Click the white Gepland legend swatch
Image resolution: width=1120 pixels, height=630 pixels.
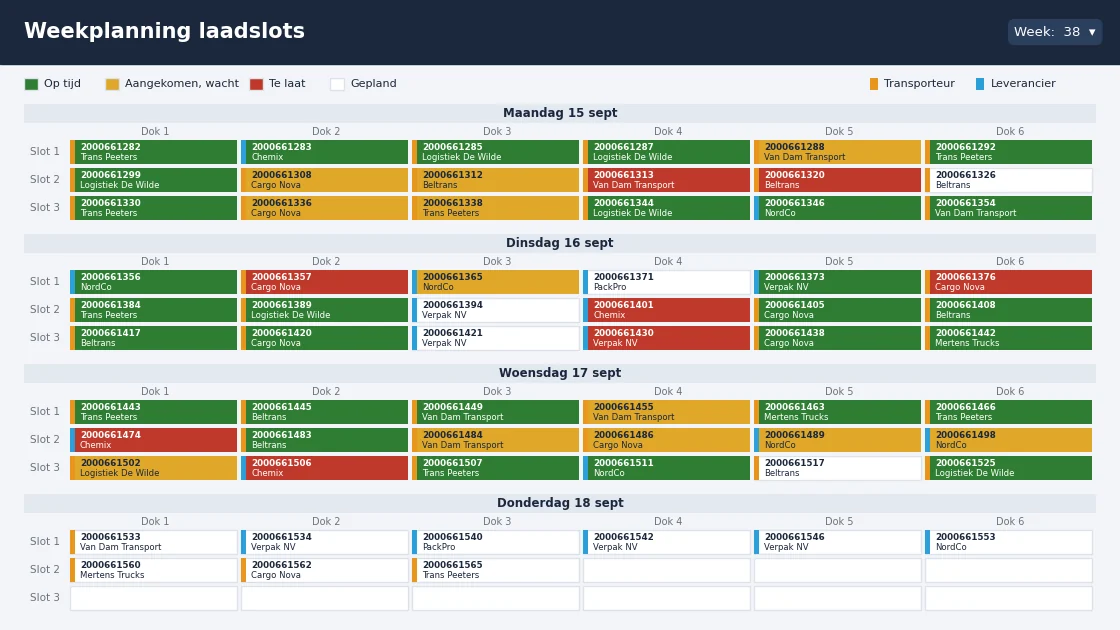coord(337,84)
